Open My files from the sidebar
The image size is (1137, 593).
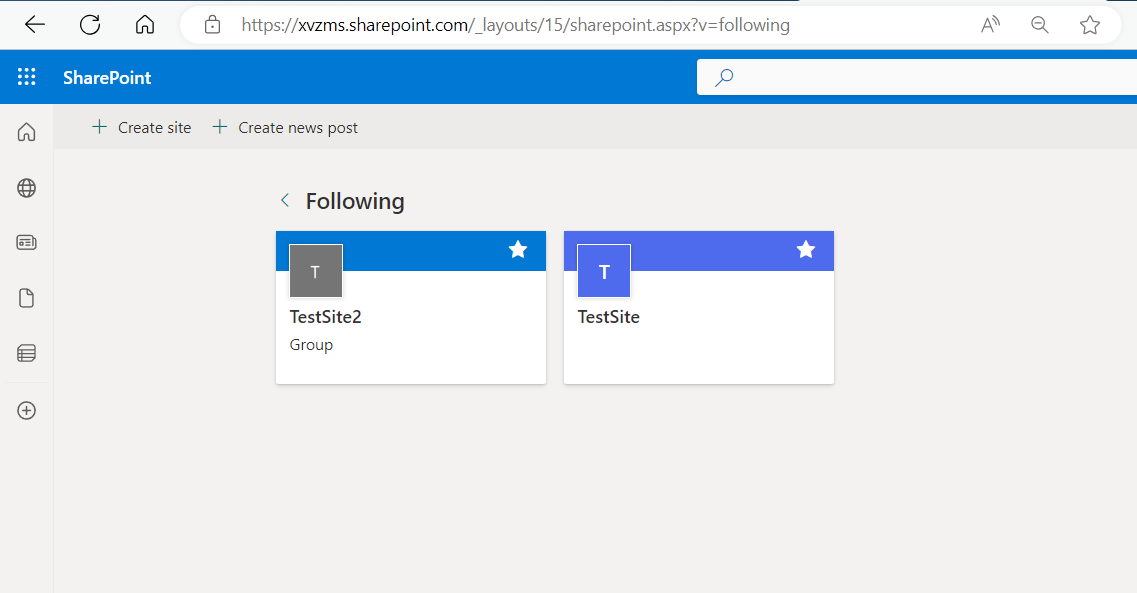pyautogui.click(x=26, y=297)
